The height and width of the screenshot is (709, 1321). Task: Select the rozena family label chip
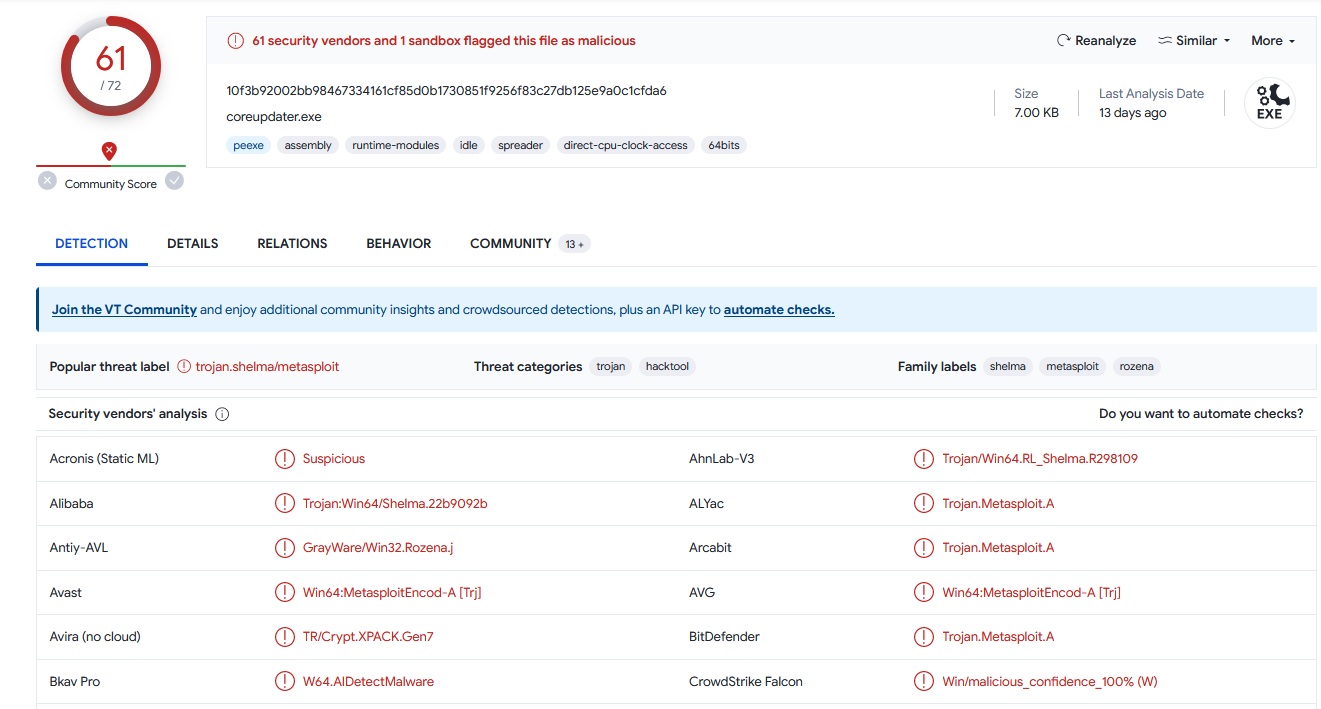pyautogui.click(x=1137, y=367)
